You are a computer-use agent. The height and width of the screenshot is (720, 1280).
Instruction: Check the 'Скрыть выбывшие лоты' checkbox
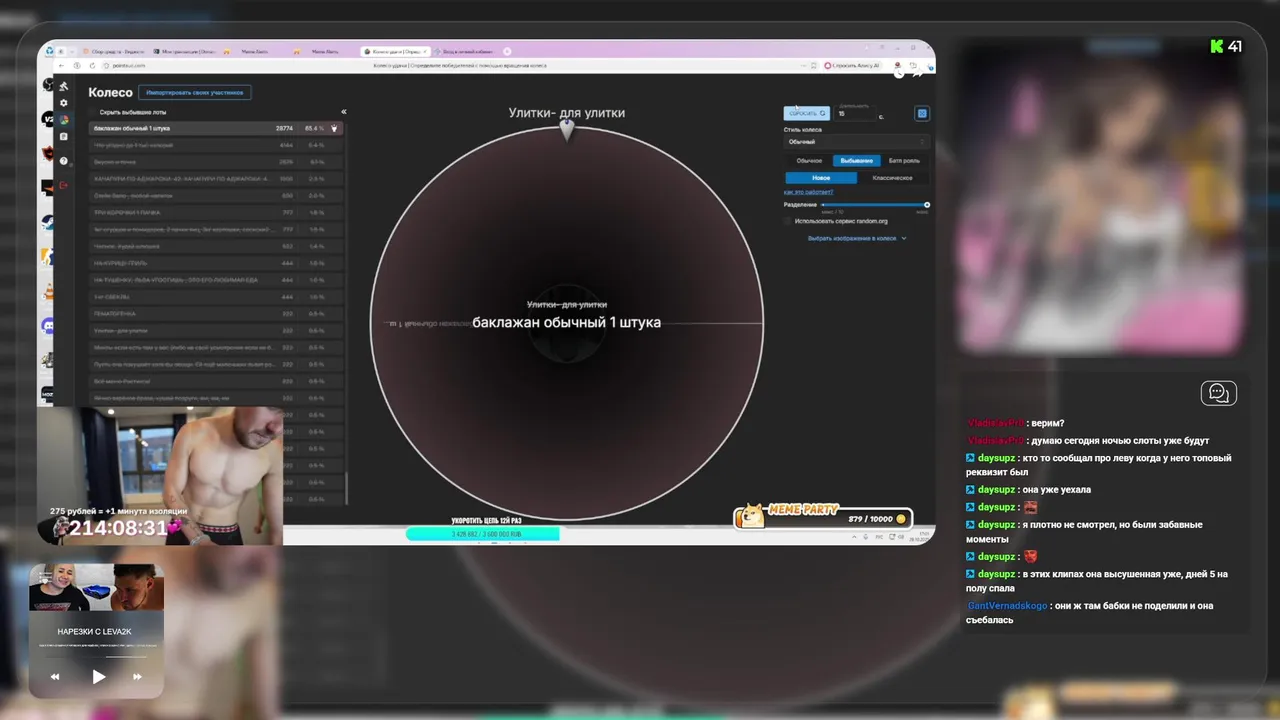[93, 112]
